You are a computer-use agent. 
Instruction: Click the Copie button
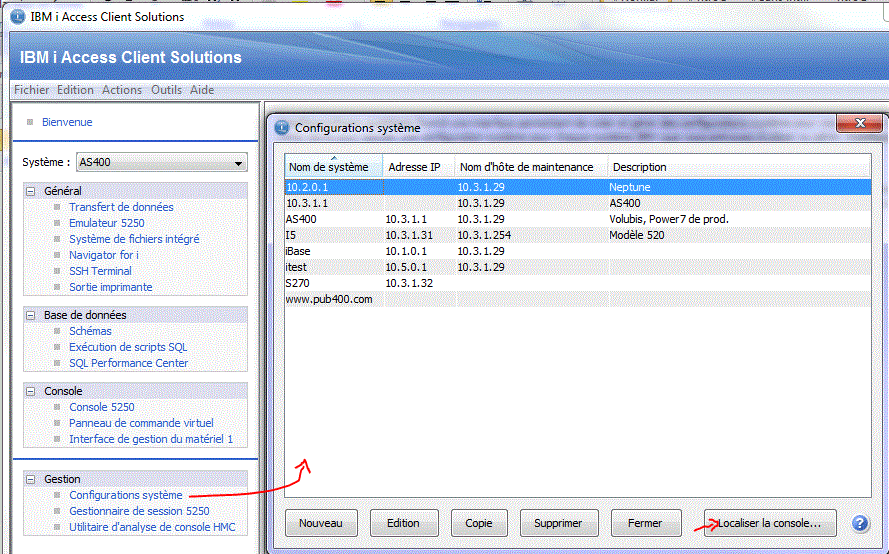pos(479,523)
